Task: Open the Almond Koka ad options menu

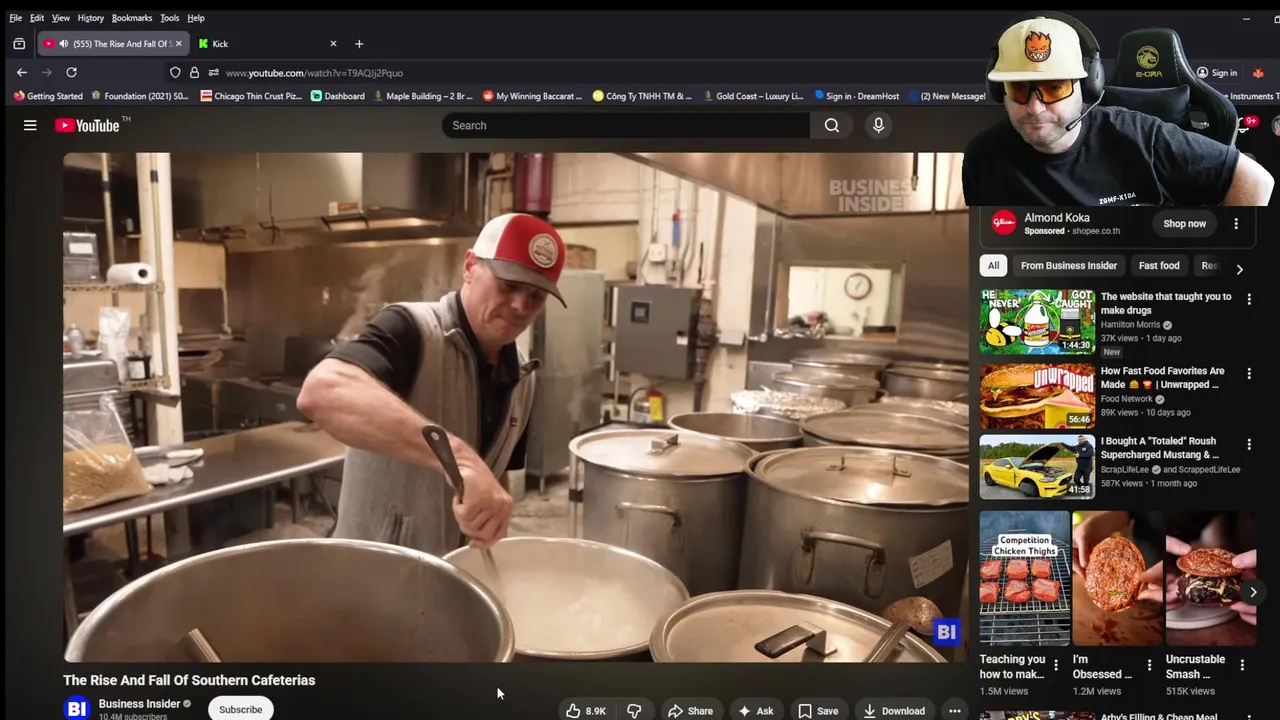Action: (1236, 224)
